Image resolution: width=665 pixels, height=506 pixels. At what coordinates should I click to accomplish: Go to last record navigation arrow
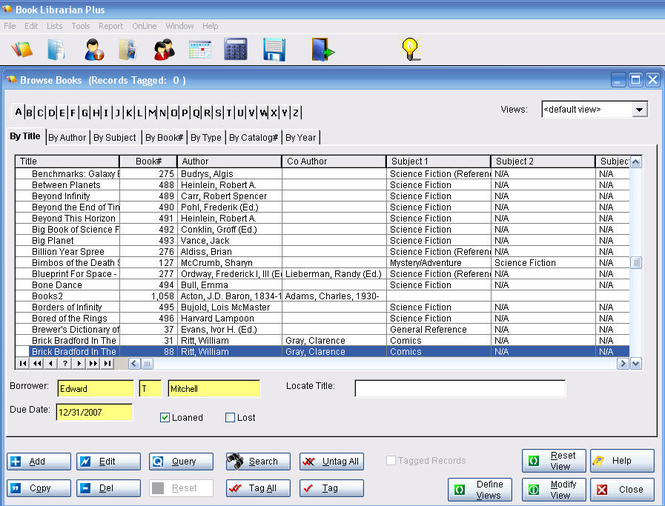pos(107,363)
